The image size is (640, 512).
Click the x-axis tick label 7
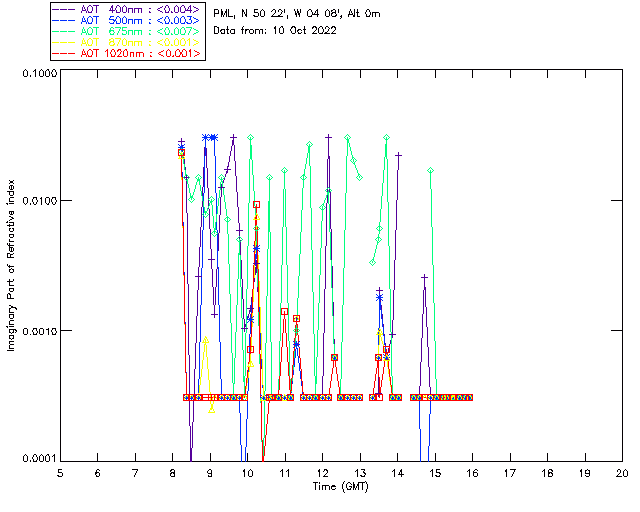pyautogui.click(x=135, y=473)
